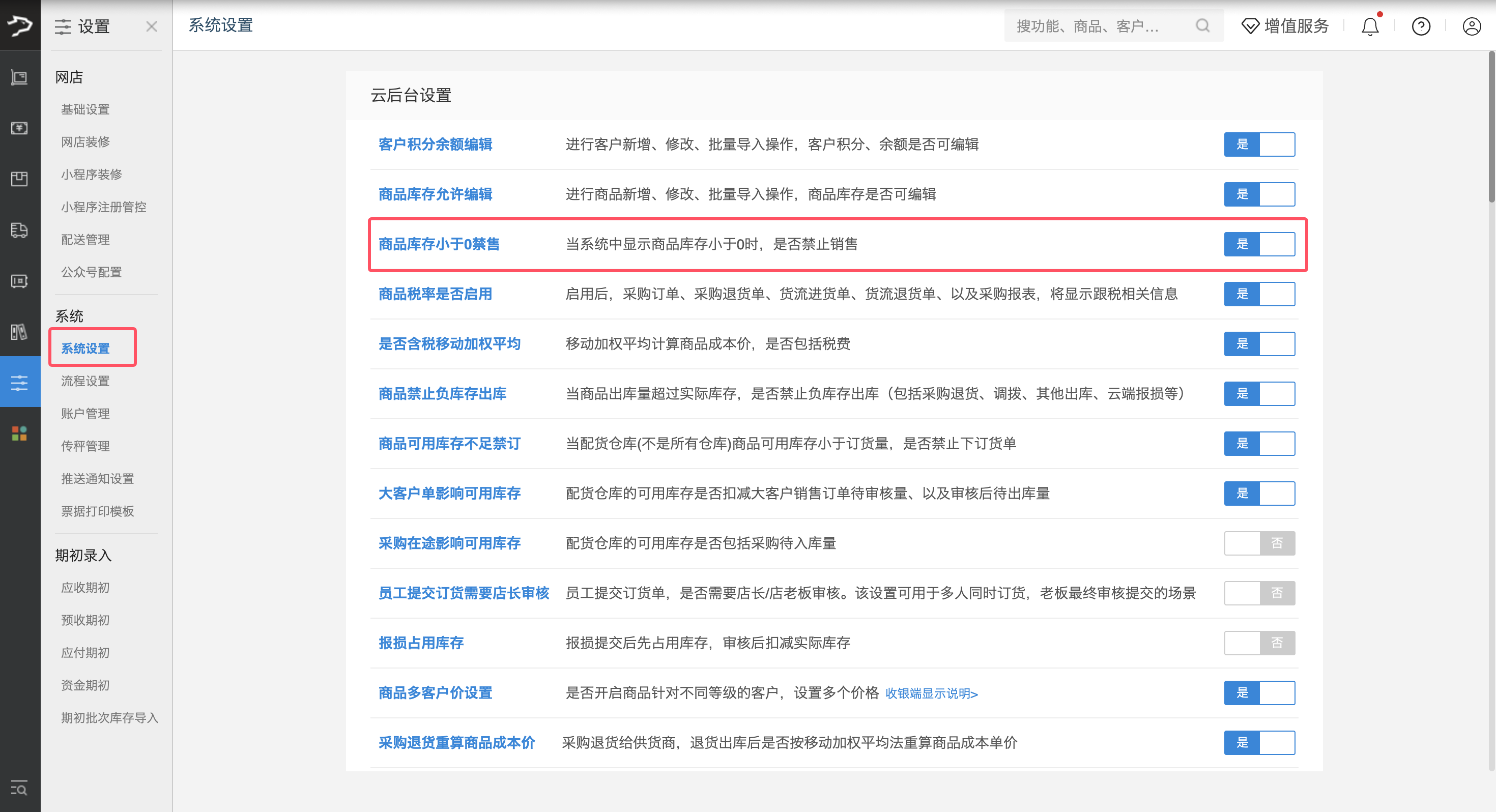Viewport: 1496px width, 812px height.
Task: Open 公众号配置 menu item
Action: (x=92, y=272)
